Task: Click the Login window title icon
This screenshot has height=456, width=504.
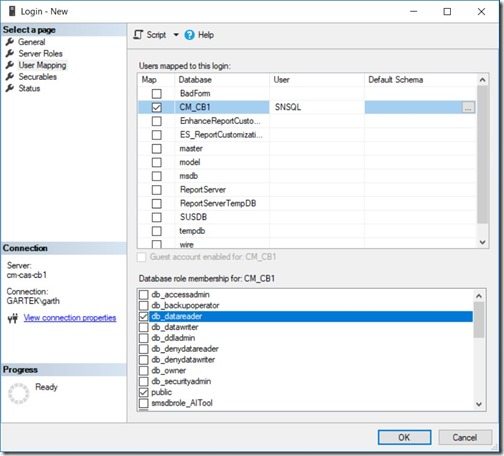Action: click(x=12, y=11)
